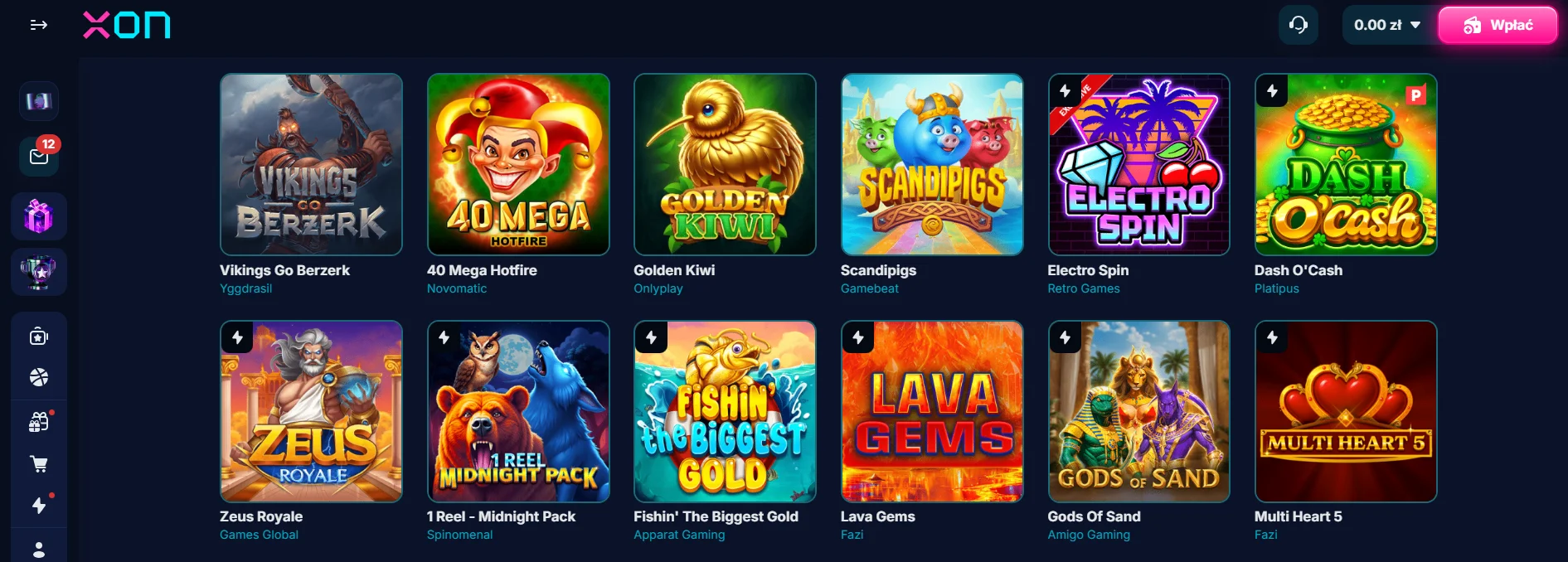Click the Wpłać deposit button
The width and height of the screenshot is (1568, 562).
point(1498,25)
